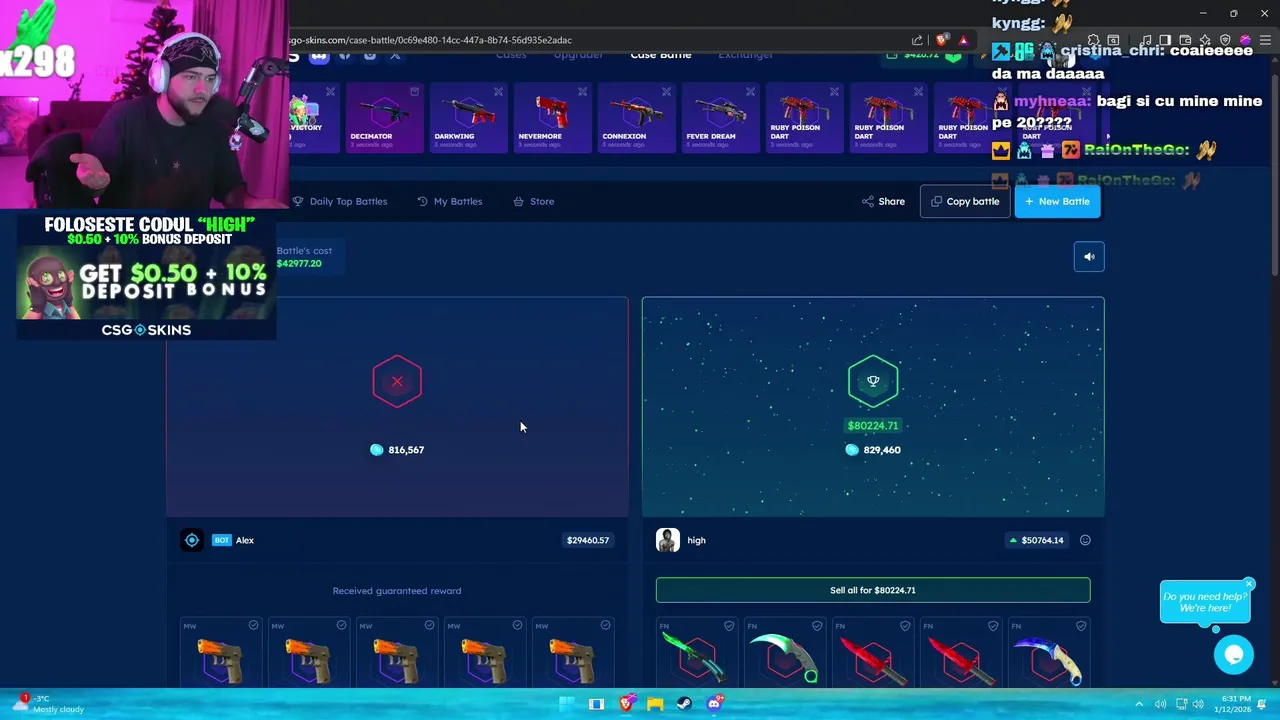The height and width of the screenshot is (720, 1280).
Task: Click the Battle's cost $42977.20 label
Action: coord(304,257)
